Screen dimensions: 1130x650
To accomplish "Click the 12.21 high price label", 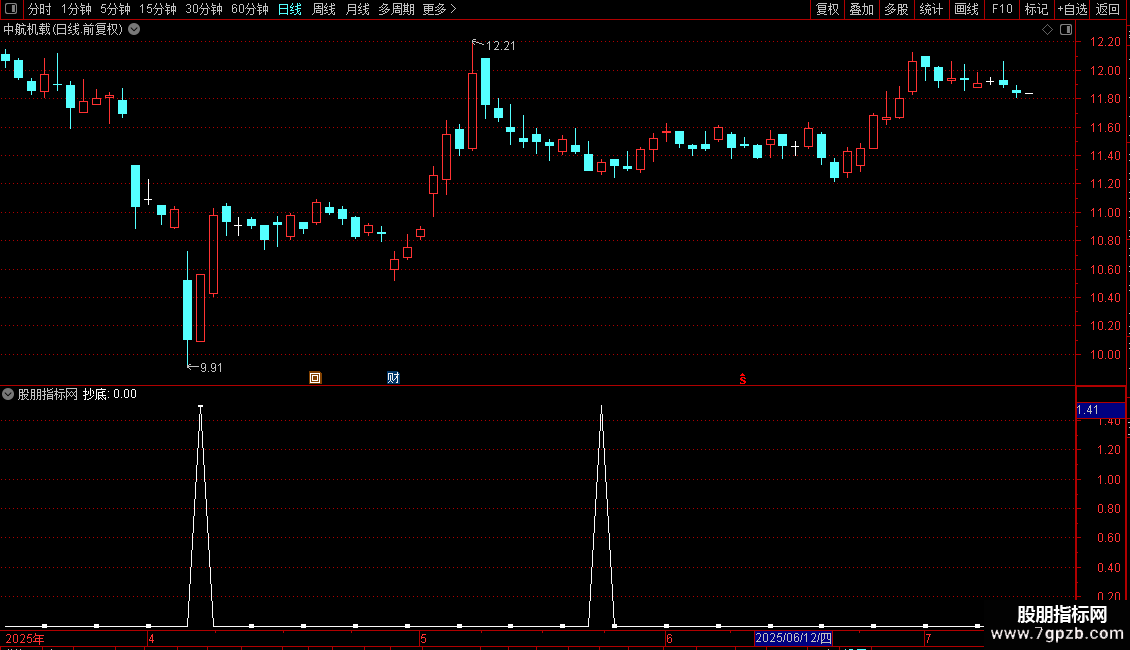I will pos(500,46).
